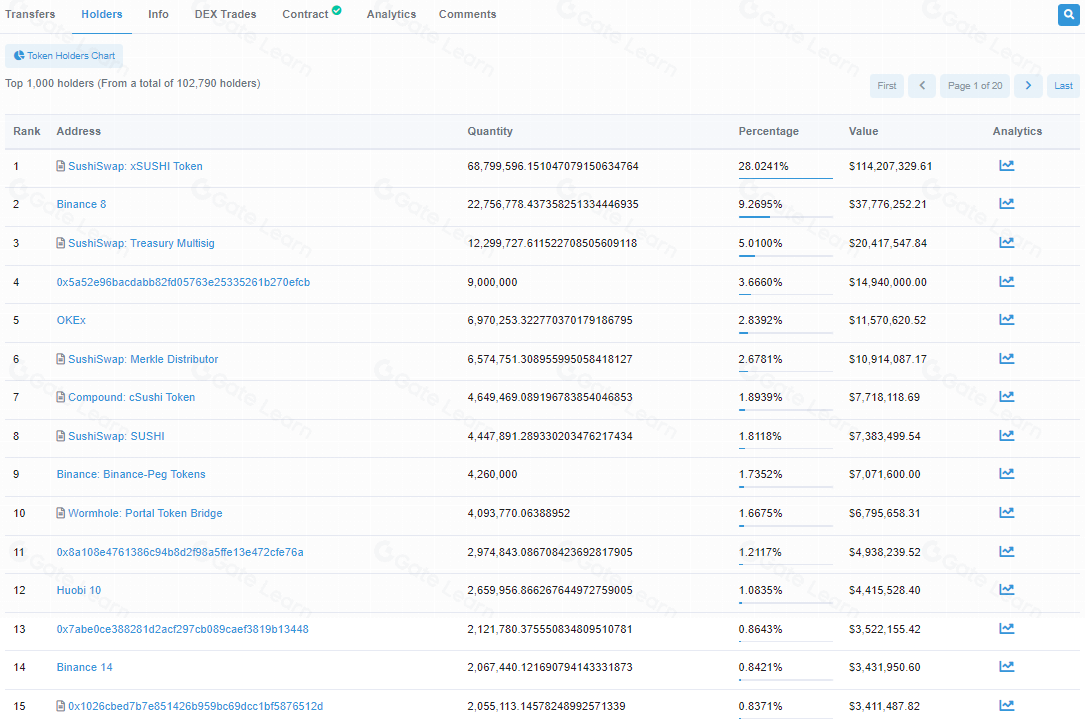Image resolution: width=1085 pixels, height=727 pixels.
Task: Select the Comments tab
Action: pyautogui.click(x=467, y=14)
